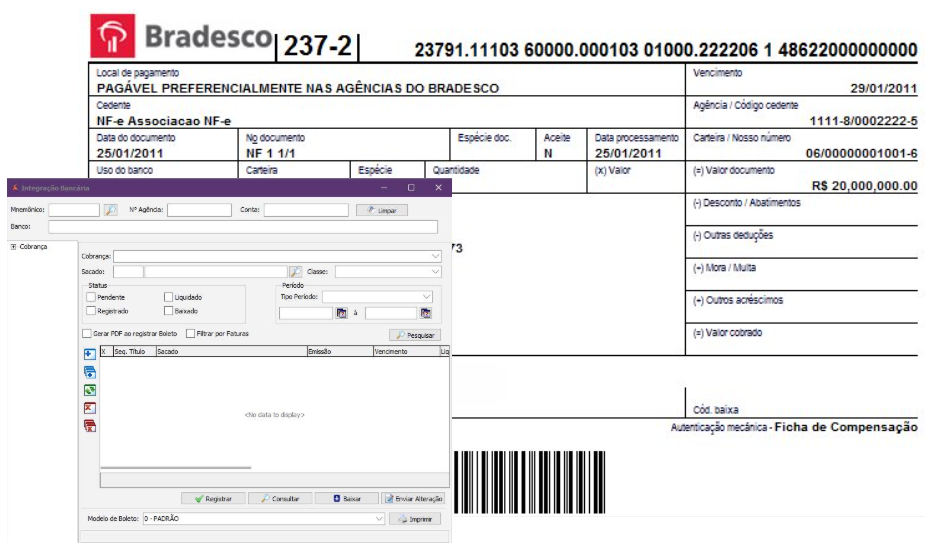The width and height of the screenshot is (925, 543).
Task: Click the cedente text NF-e Associacao NF-e
Action: click(x=164, y=121)
